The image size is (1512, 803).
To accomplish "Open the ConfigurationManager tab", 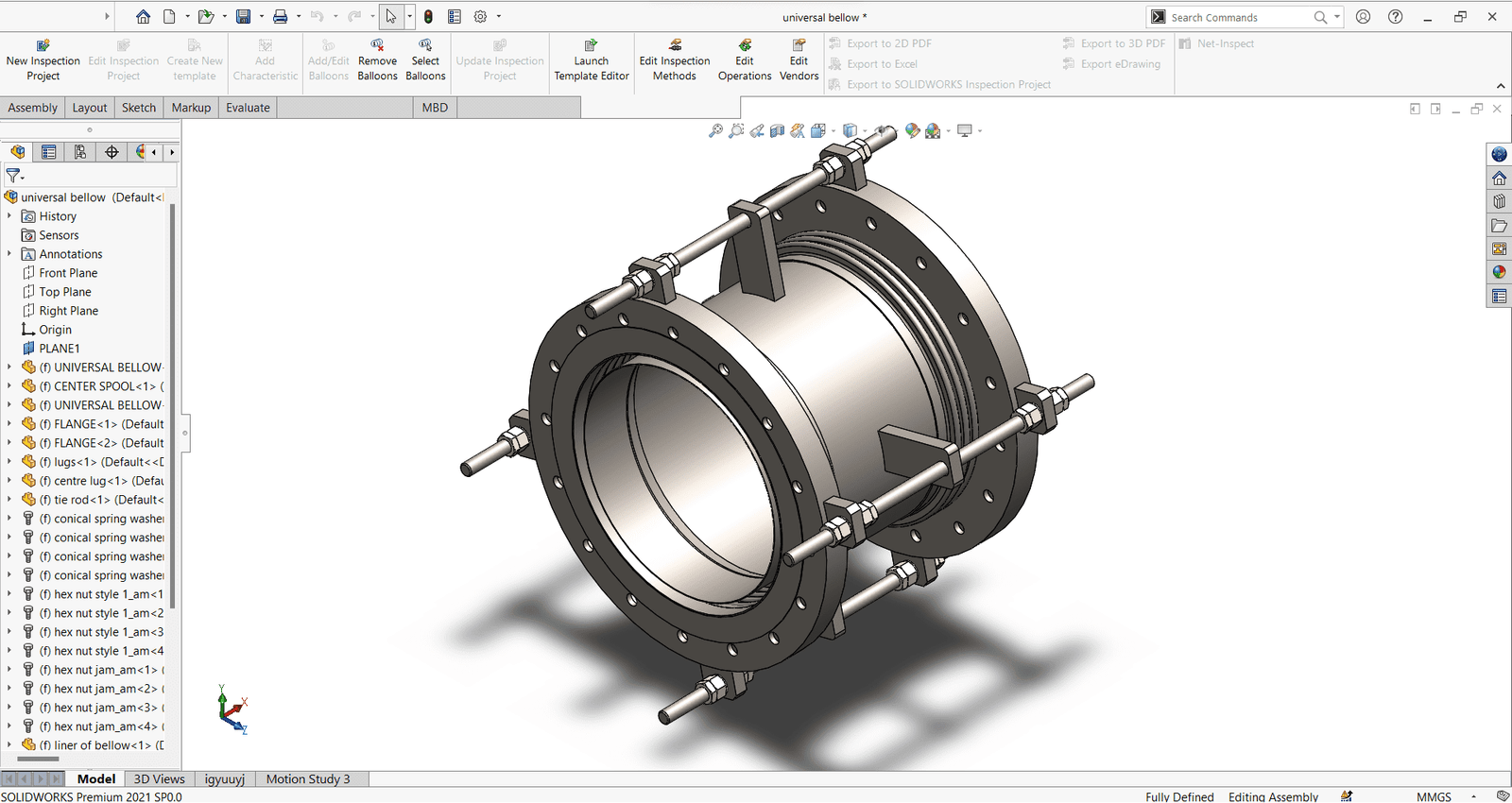I will coord(80,152).
